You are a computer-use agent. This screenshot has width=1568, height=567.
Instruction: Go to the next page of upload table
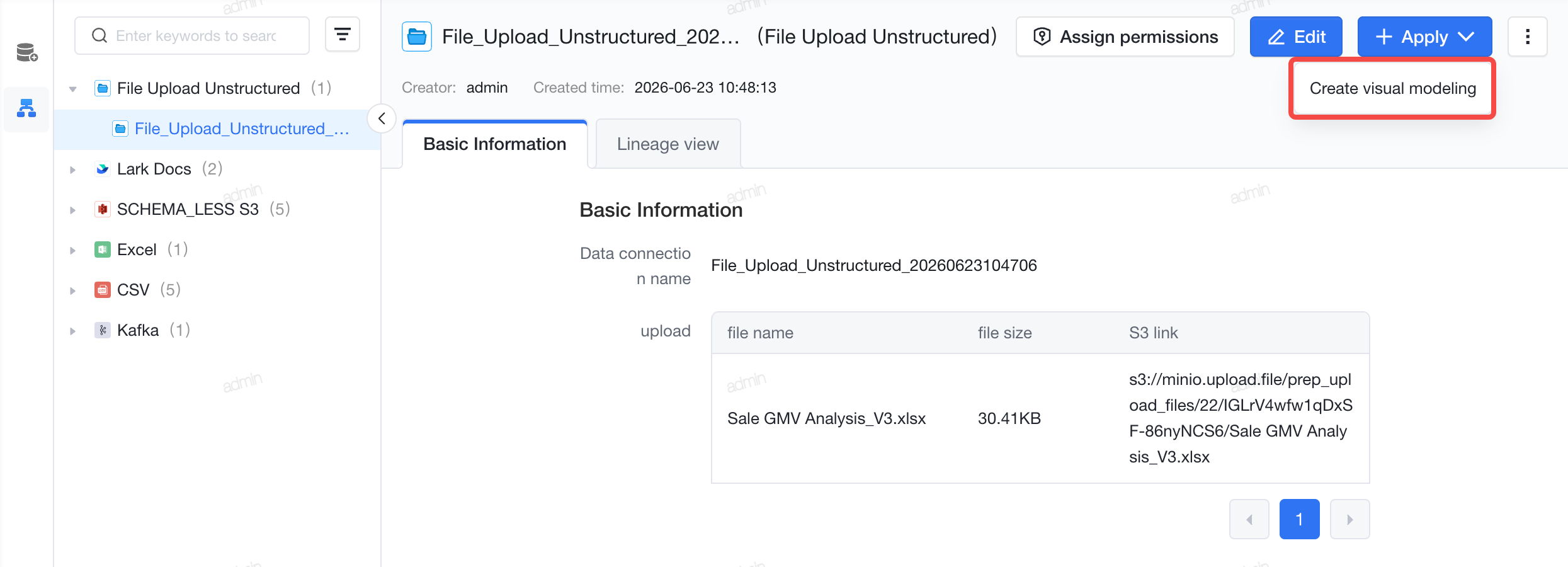1349,519
